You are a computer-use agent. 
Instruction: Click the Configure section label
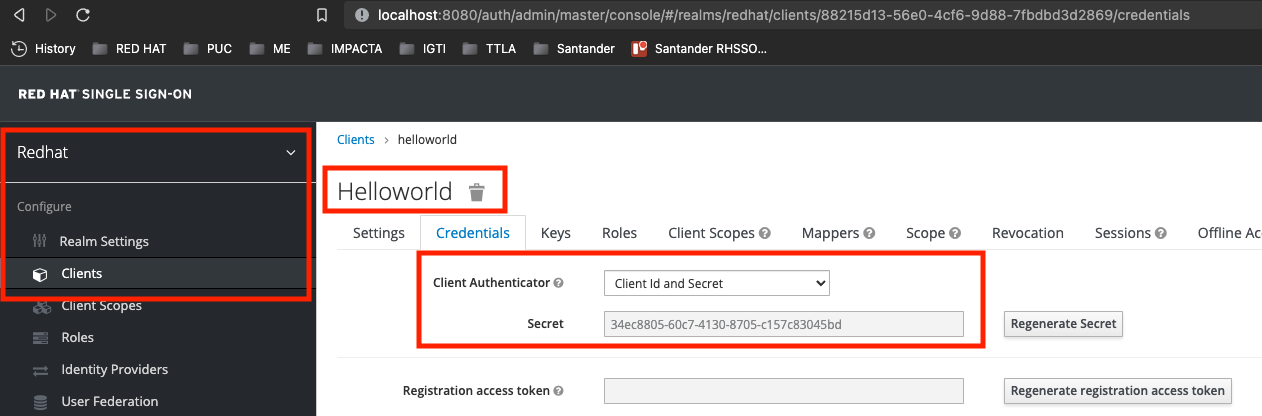click(44, 207)
